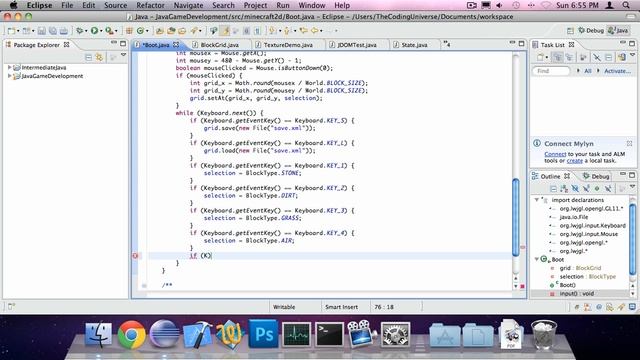Screen dimensions: 640x360
Task: Switch to the Debug perspective button
Action: coord(591,31)
